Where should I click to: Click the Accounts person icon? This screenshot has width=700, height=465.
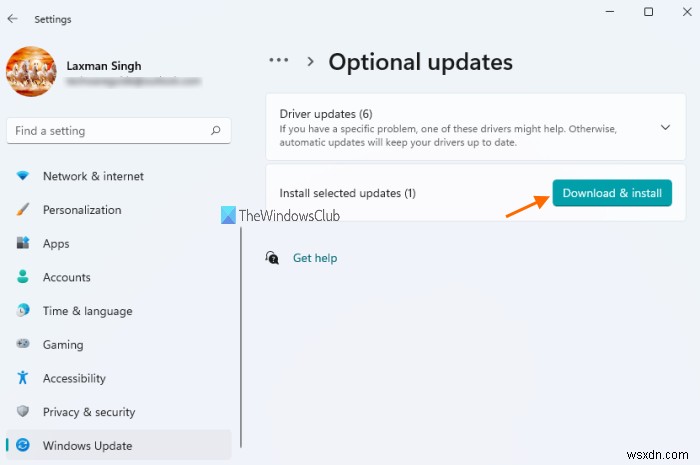(23, 277)
